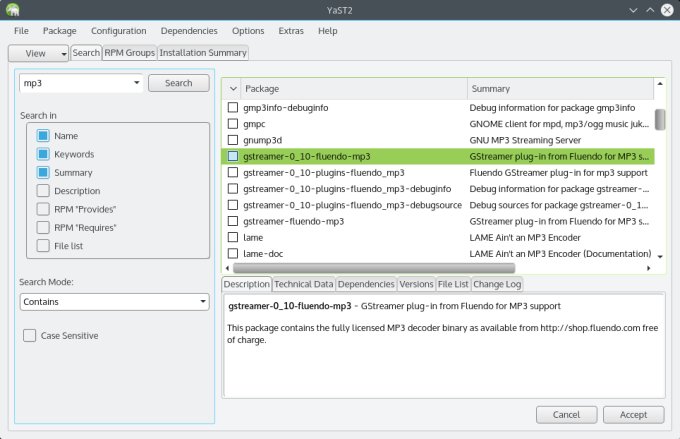Viewport: 680px width, 439px height.
Task: Open the Search Mode Contains dropdown
Action: coord(113,301)
